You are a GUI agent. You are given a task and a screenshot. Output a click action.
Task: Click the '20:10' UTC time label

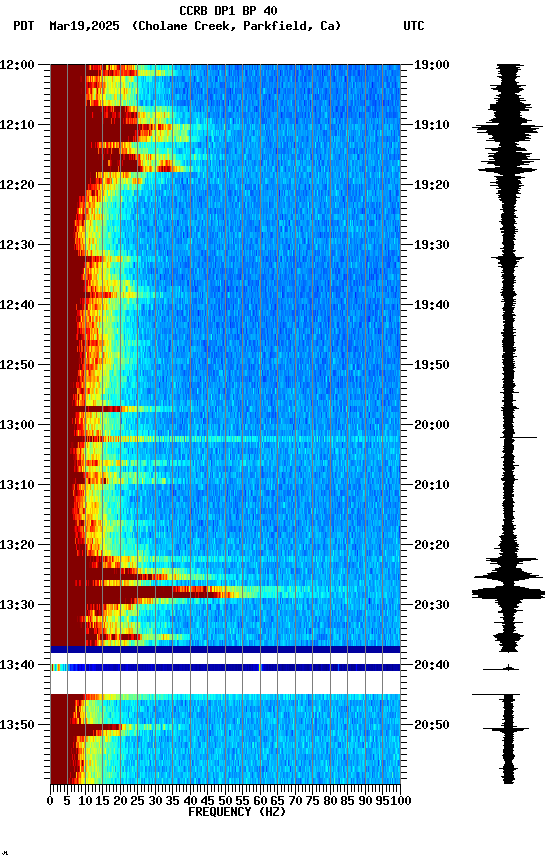[432, 485]
